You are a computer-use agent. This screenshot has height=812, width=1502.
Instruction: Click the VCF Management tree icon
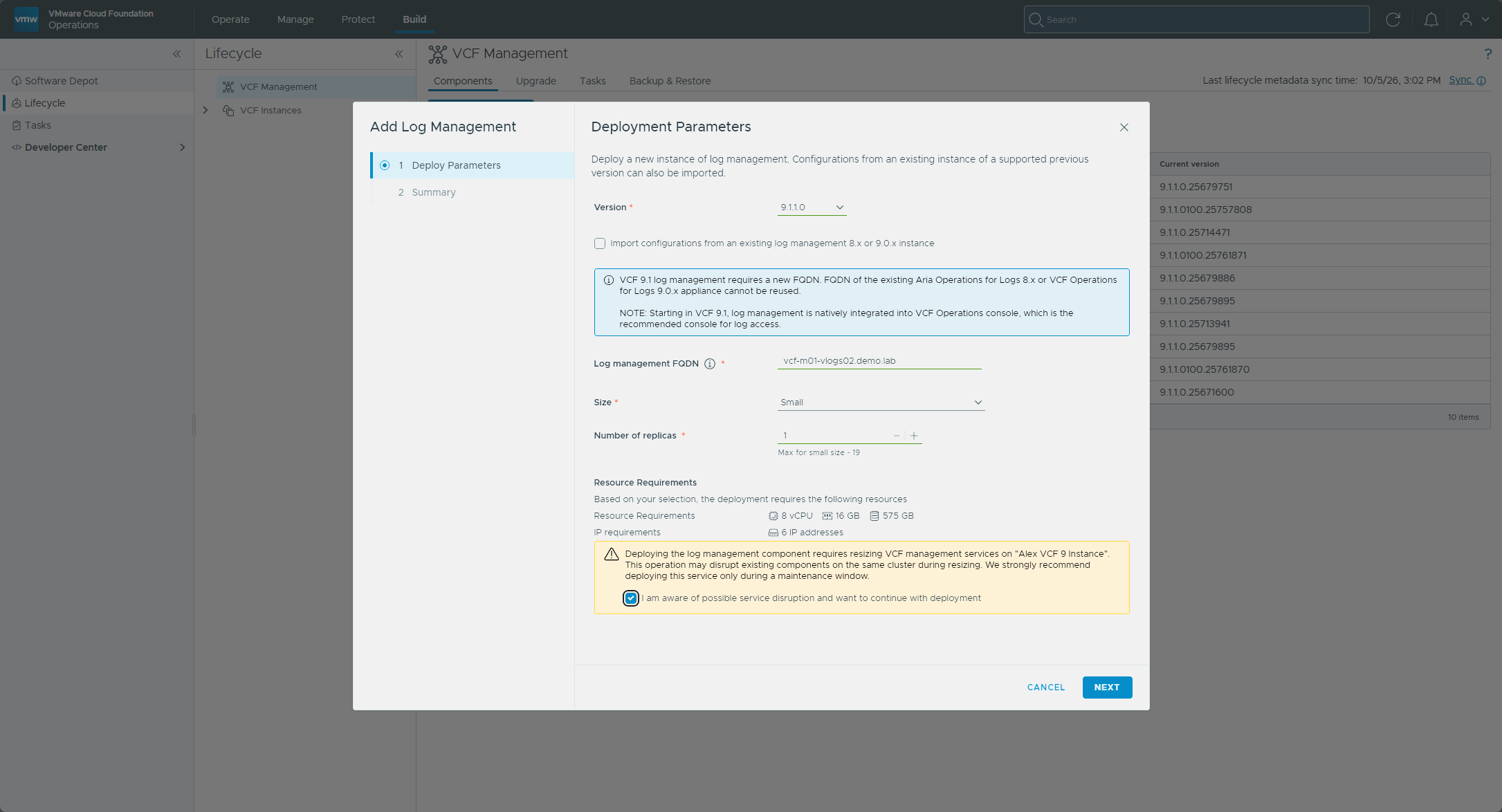point(228,87)
